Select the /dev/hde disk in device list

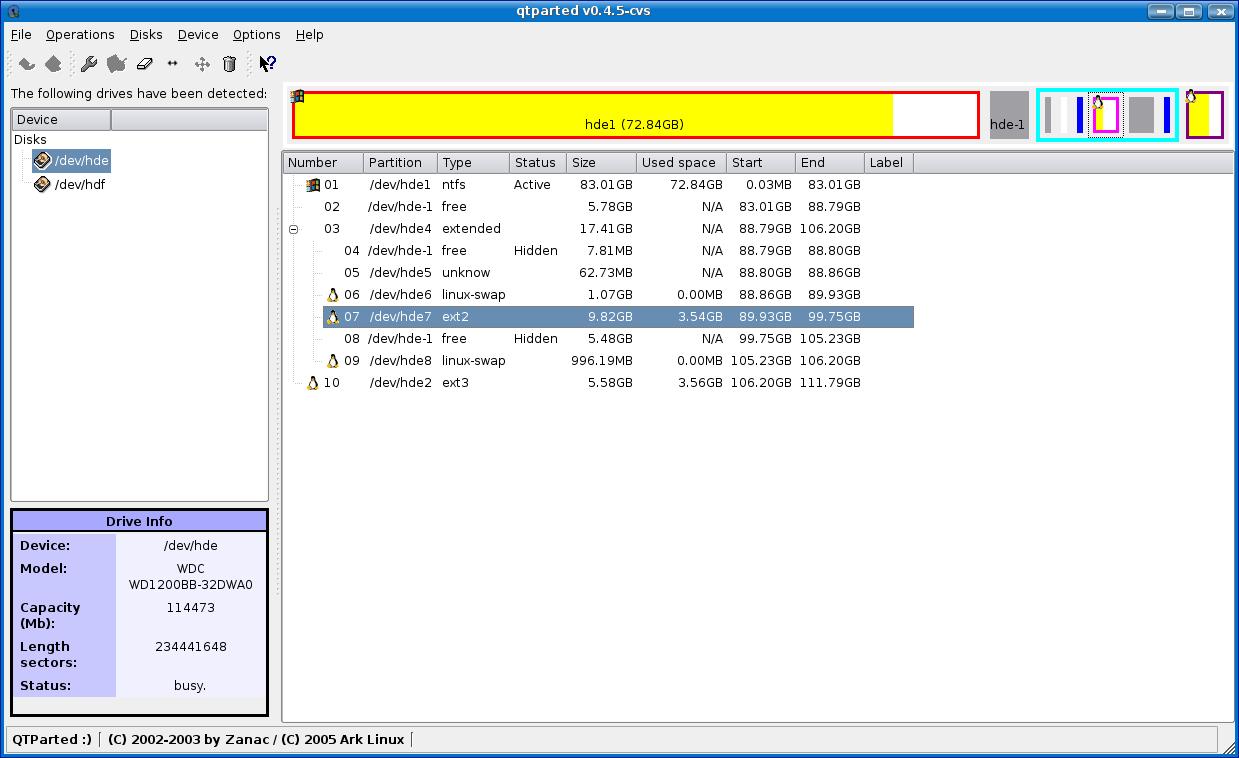pos(80,160)
